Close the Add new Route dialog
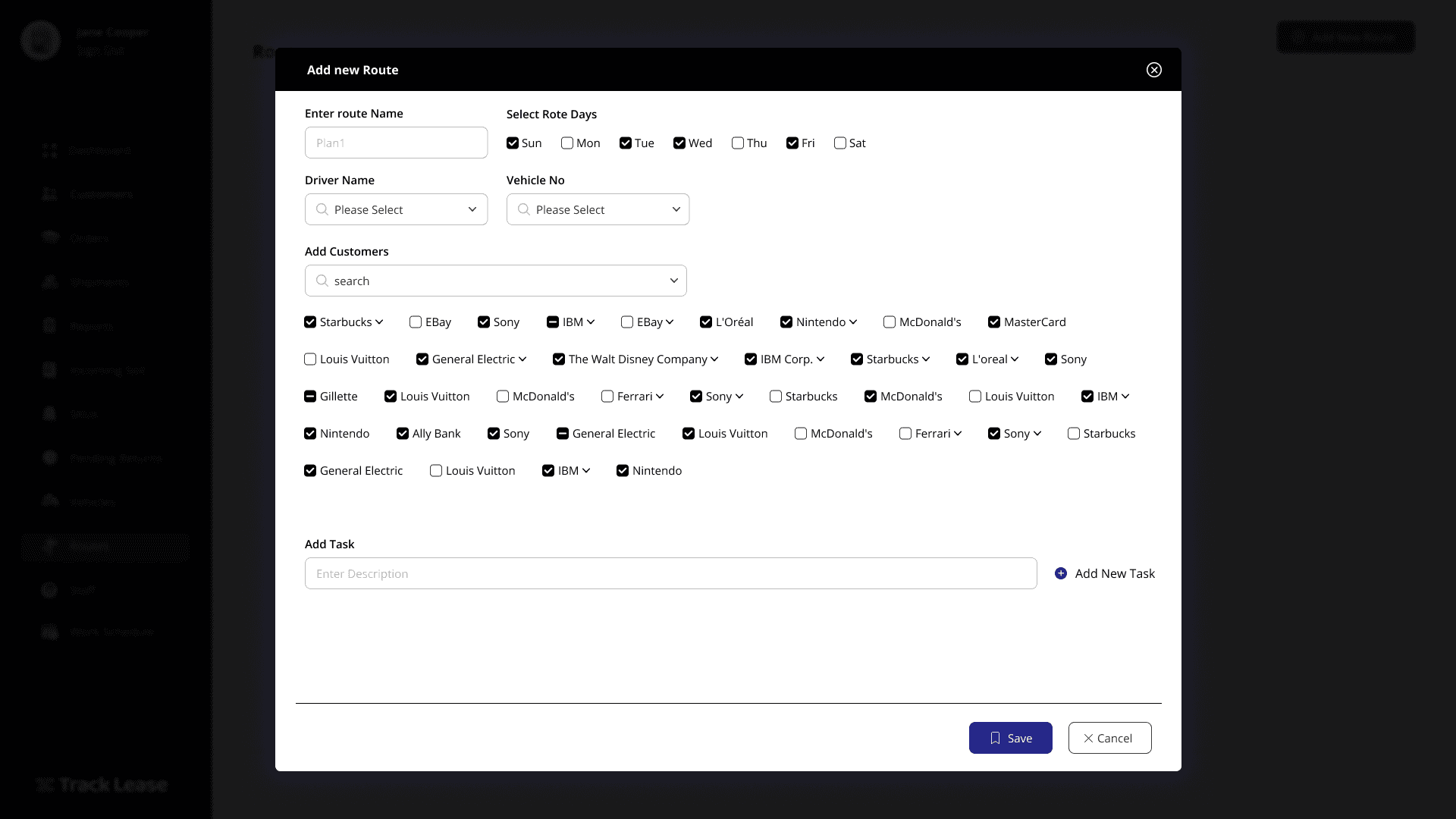Screen dimensions: 1456x819 1153,70
